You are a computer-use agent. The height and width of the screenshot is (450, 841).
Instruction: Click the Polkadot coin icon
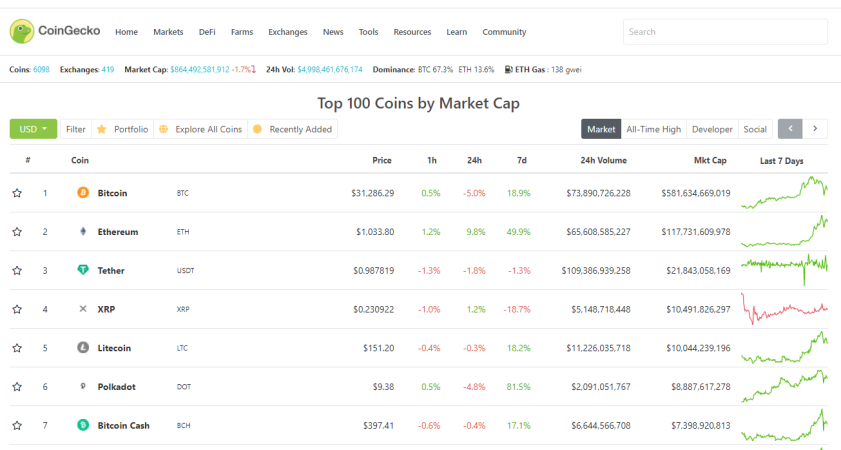point(83,386)
